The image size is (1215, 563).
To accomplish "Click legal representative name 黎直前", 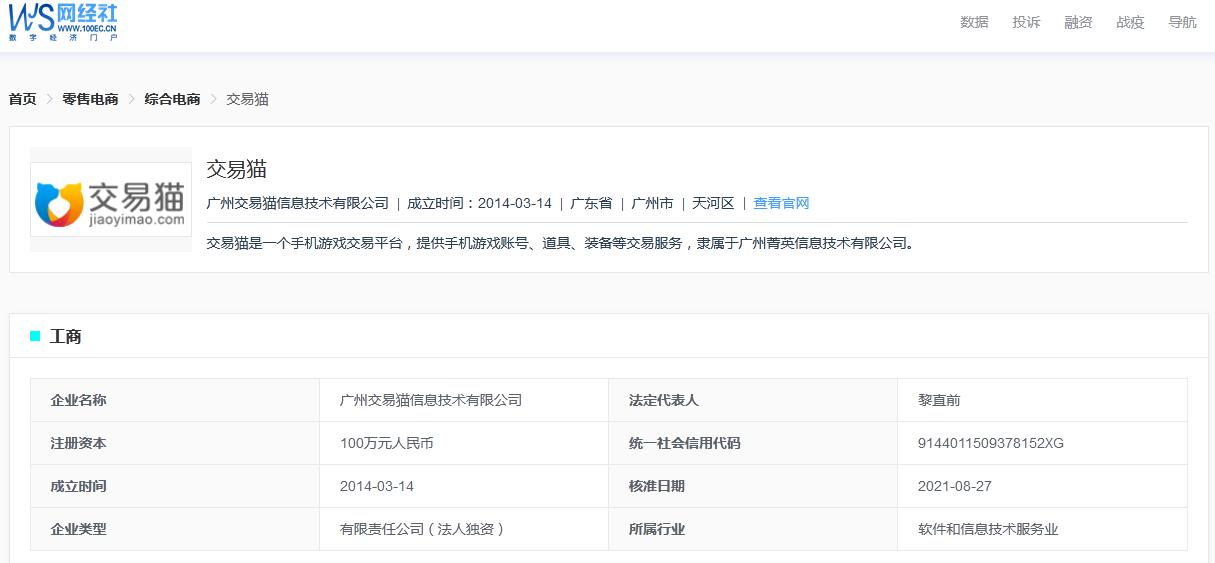I will click(x=938, y=400).
